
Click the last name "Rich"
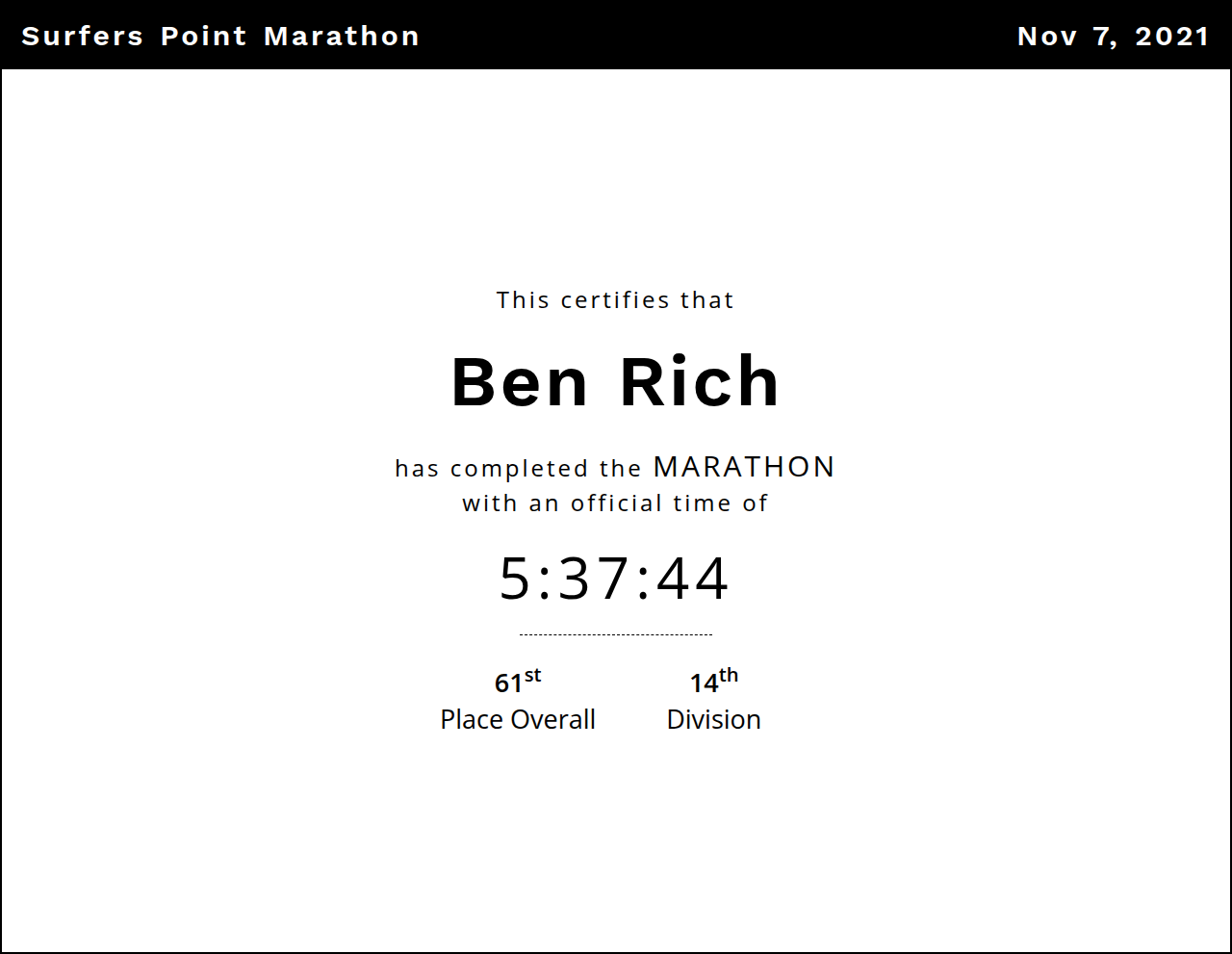point(700,382)
